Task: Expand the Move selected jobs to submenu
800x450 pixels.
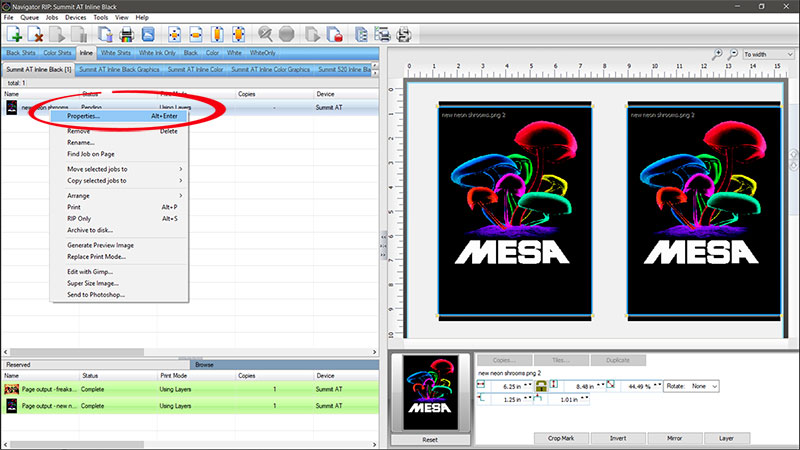Action: [x=124, y=169]
